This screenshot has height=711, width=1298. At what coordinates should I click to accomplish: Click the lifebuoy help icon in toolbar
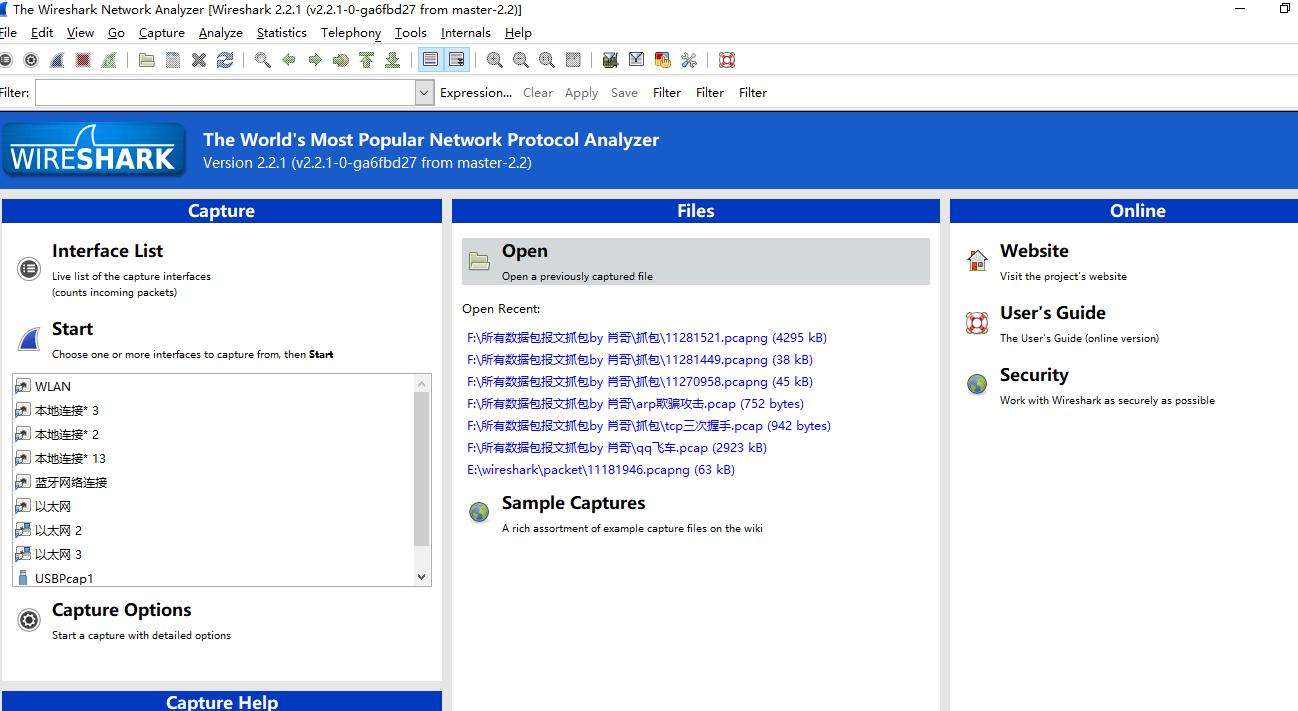[x=727, y=60]
